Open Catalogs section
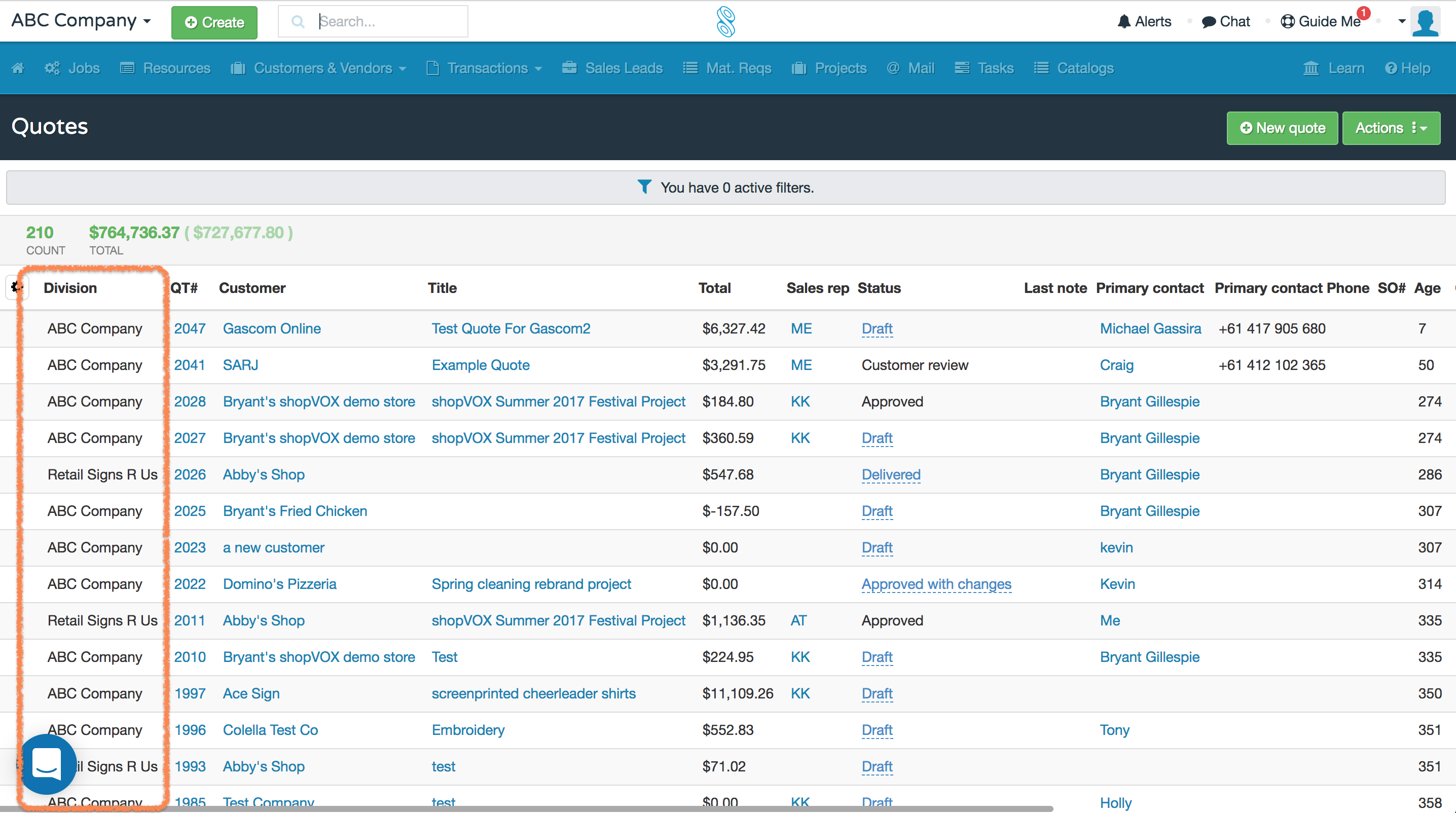The image size is (1456, 813). point(1074,68)
